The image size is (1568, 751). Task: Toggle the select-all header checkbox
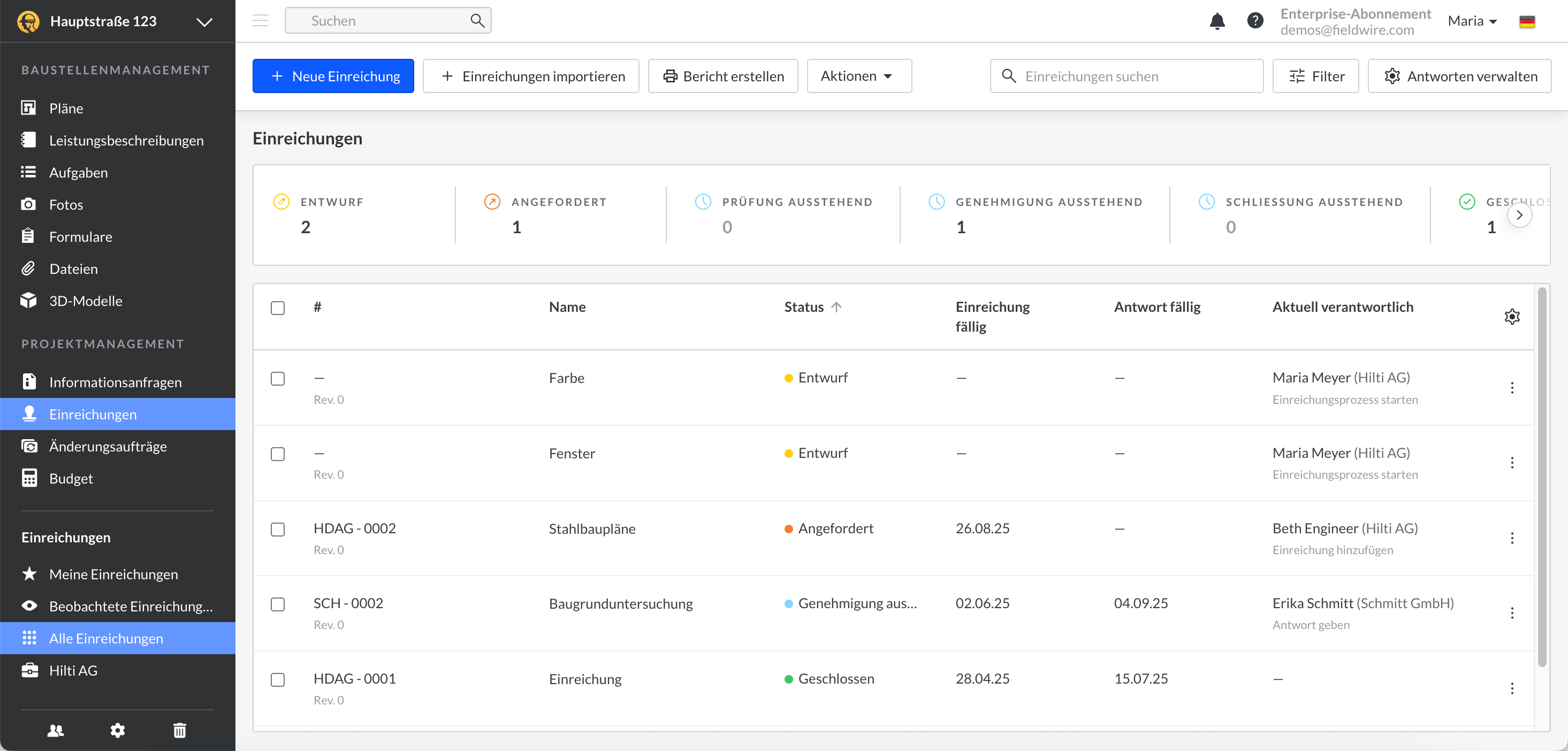278,308
